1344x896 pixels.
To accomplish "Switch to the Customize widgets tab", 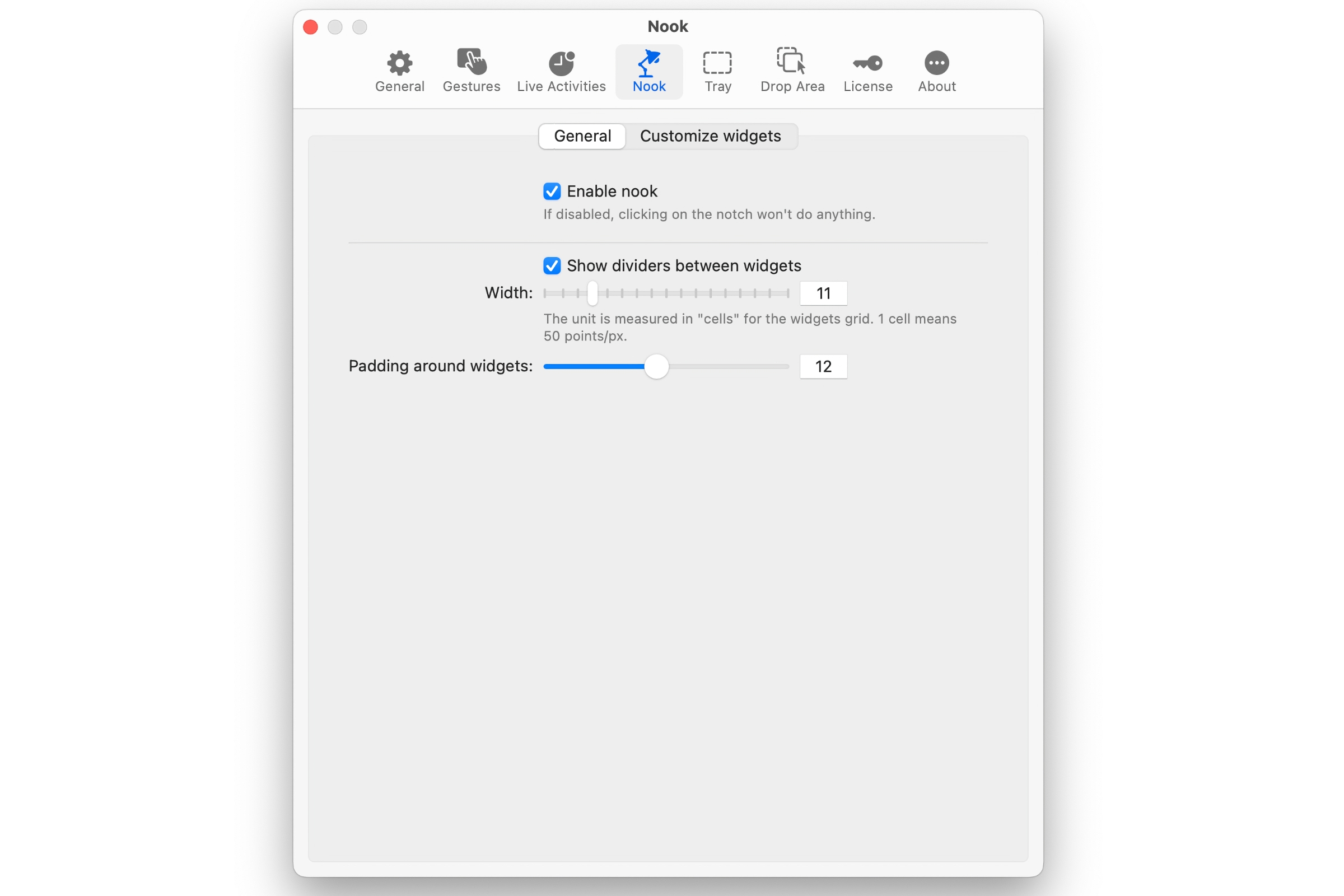I will point(711,136).
